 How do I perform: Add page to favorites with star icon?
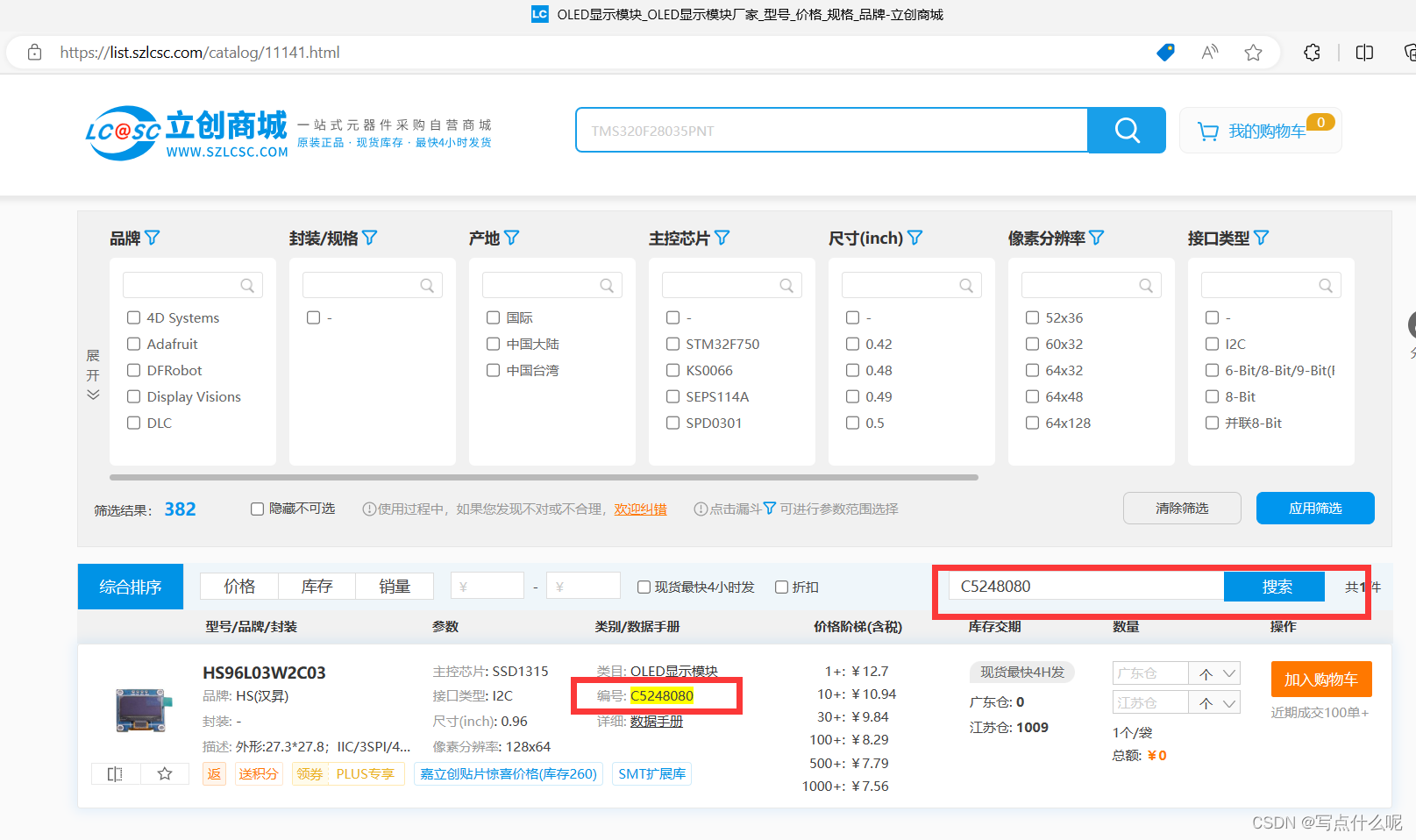1254,53
